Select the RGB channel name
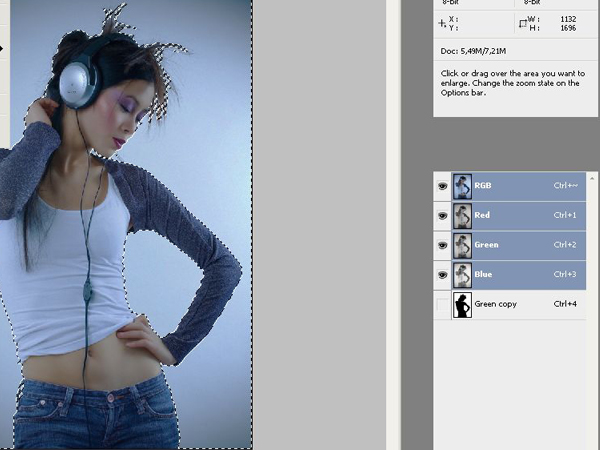This screenshot has width=600, height=450. coord(483,186)
